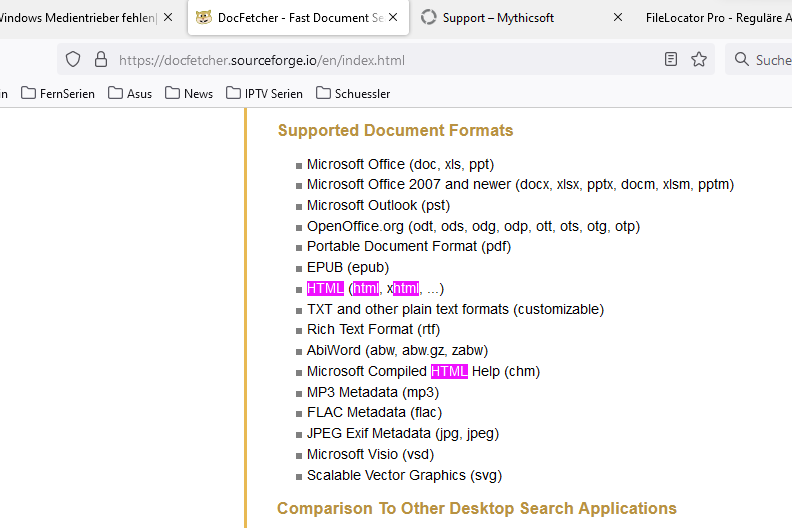Click the 'Microsoft Office 2007 and newer' item
Image resolution: width=792 pixels, height=528 pixels.
tap(521, 184)
